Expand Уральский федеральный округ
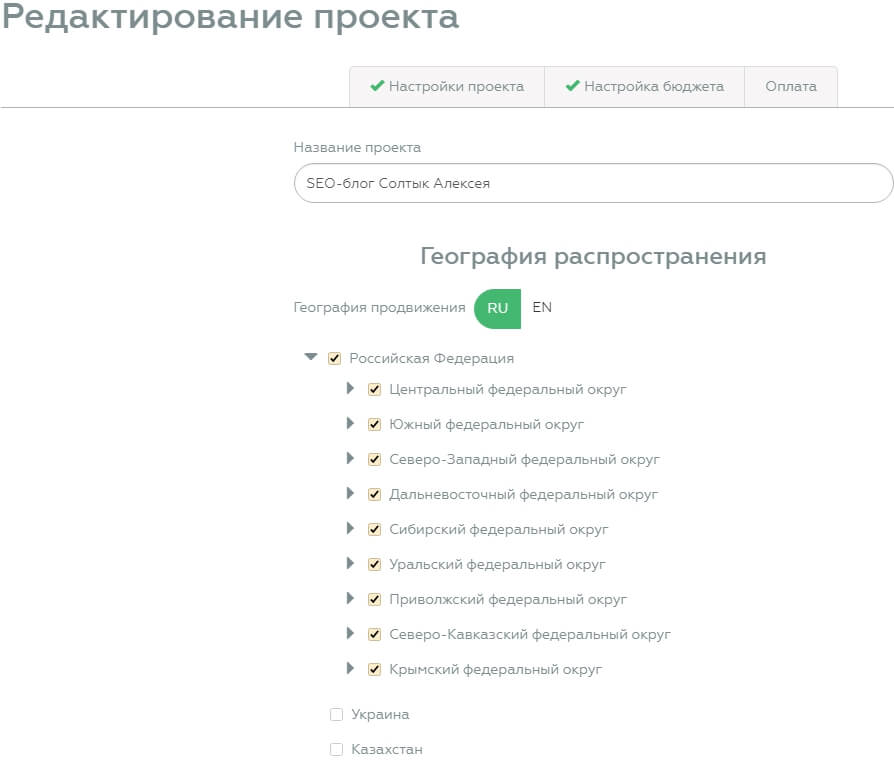 [350, 563]
